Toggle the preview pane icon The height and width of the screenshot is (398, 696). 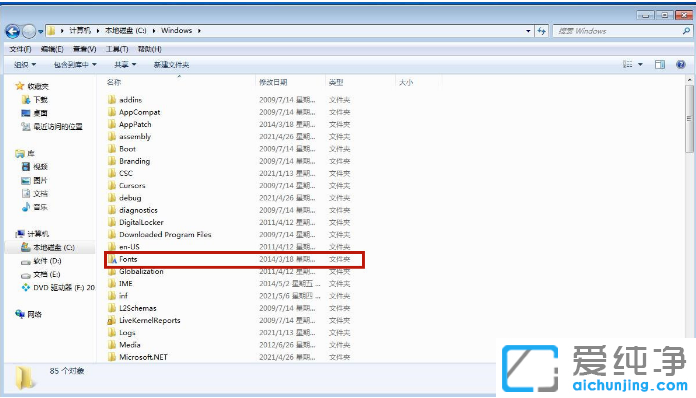tap(660, 65)
